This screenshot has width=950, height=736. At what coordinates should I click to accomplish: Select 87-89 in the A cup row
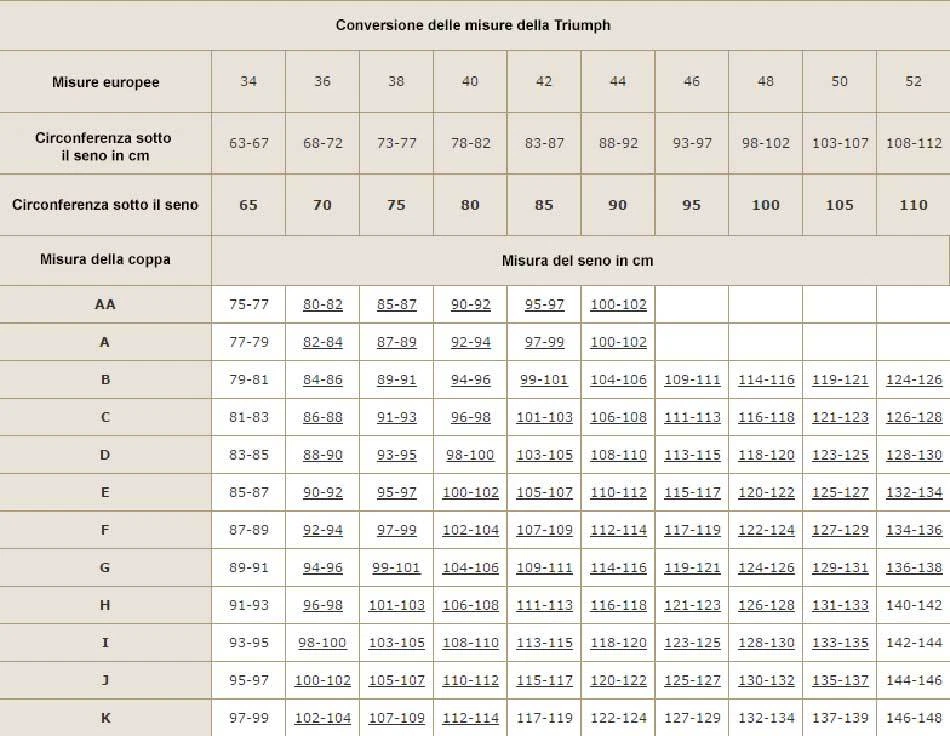(x=396, y=342)
